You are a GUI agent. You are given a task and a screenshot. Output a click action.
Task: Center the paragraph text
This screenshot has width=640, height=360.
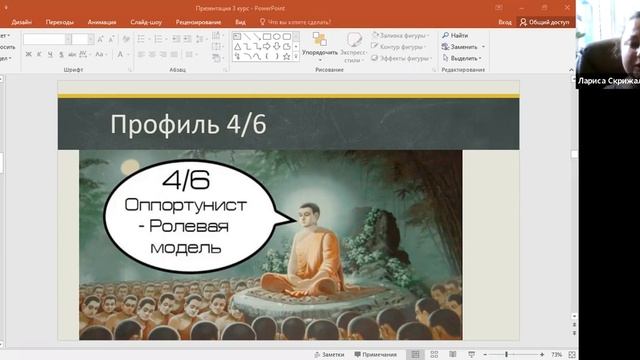(x=152, y=54)
